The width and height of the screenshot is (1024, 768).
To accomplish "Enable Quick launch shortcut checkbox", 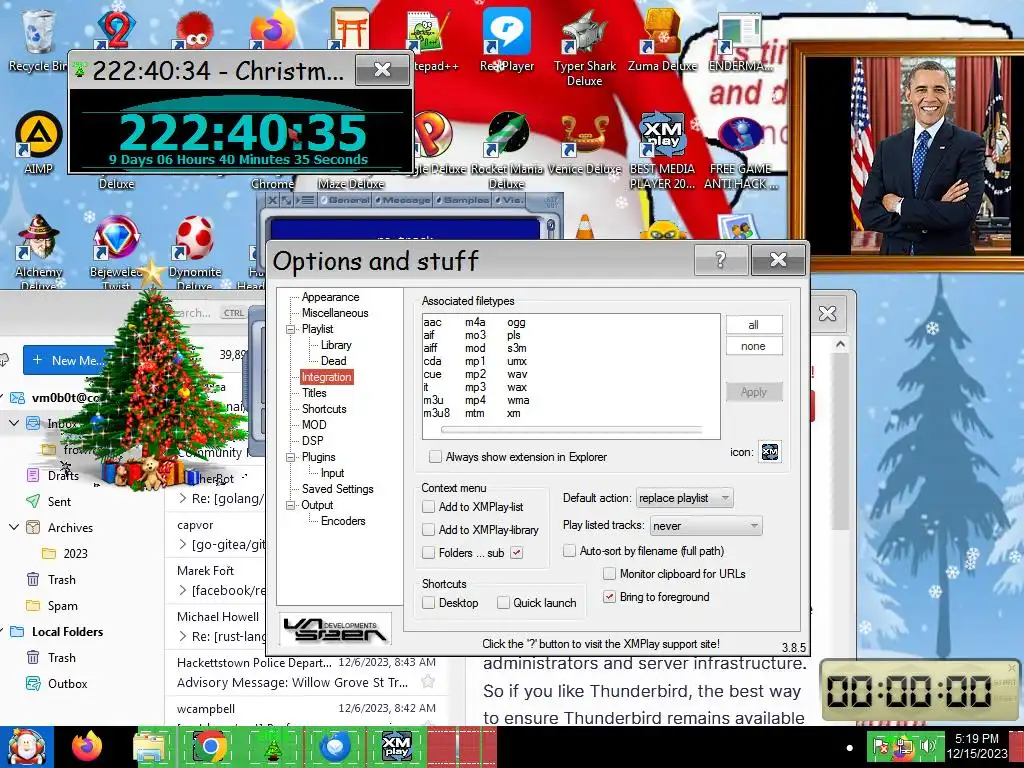I will 503,603.
